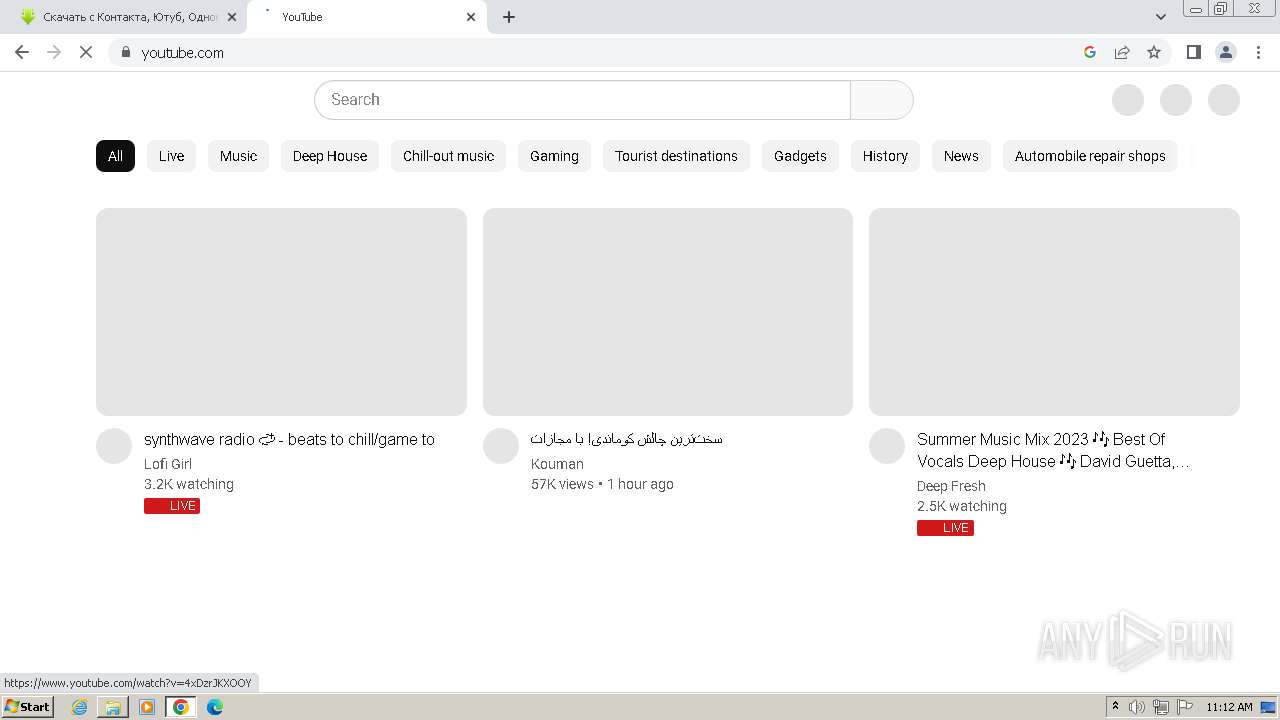This screenshot has width=1280, height=720.
Task: Open the Chrome profile avatar
Action: tap(1225, 52)
